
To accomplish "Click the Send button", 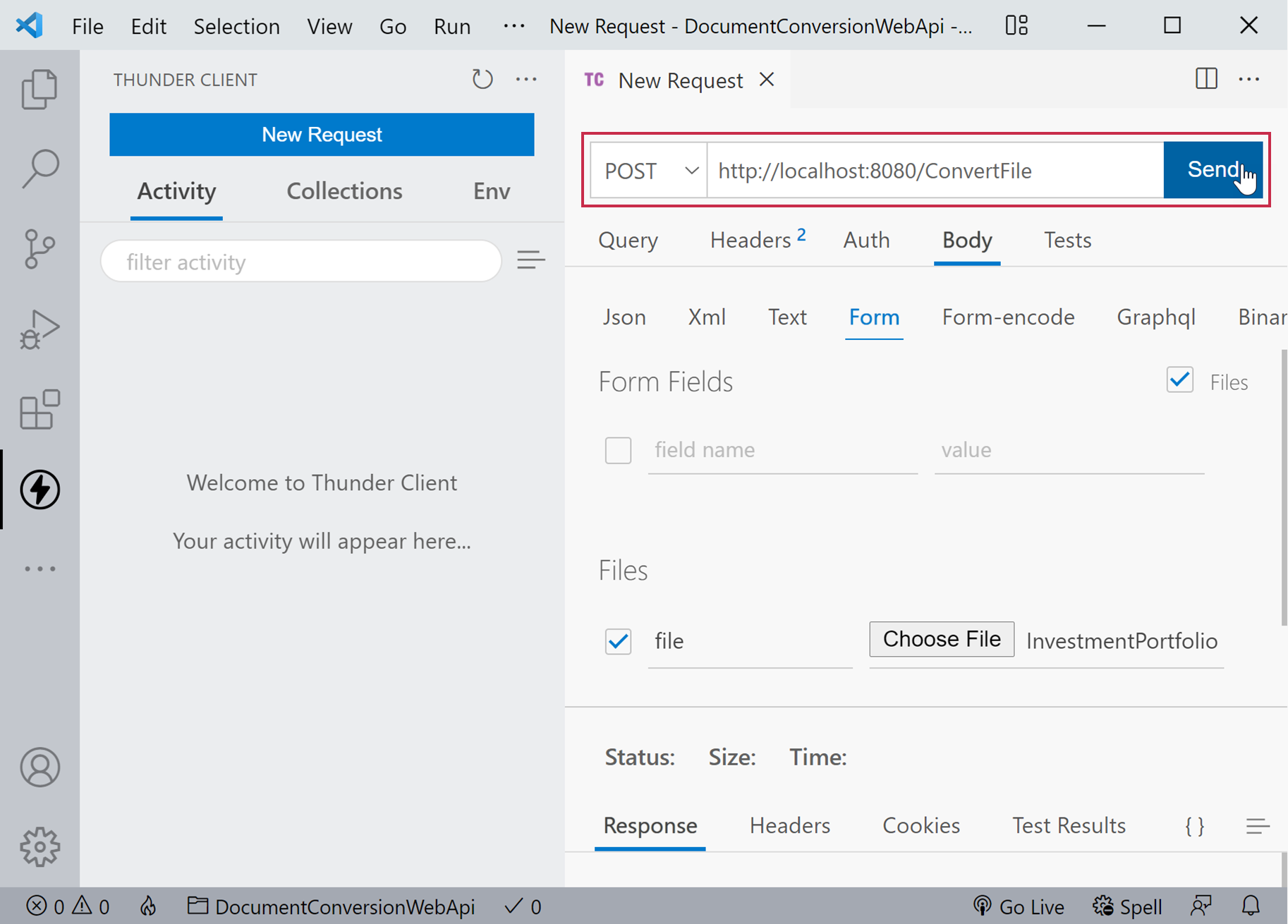I will (x=1213, y=170).
